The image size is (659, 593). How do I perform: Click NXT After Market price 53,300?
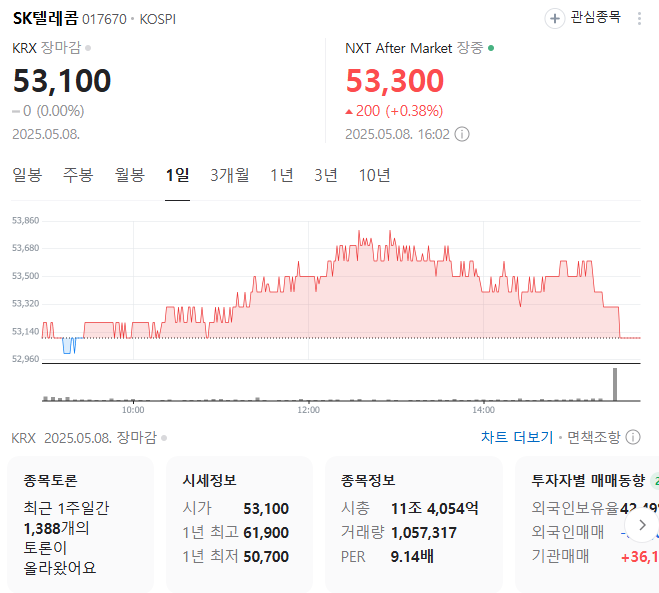pyautogui.click(x=395, y=80)
